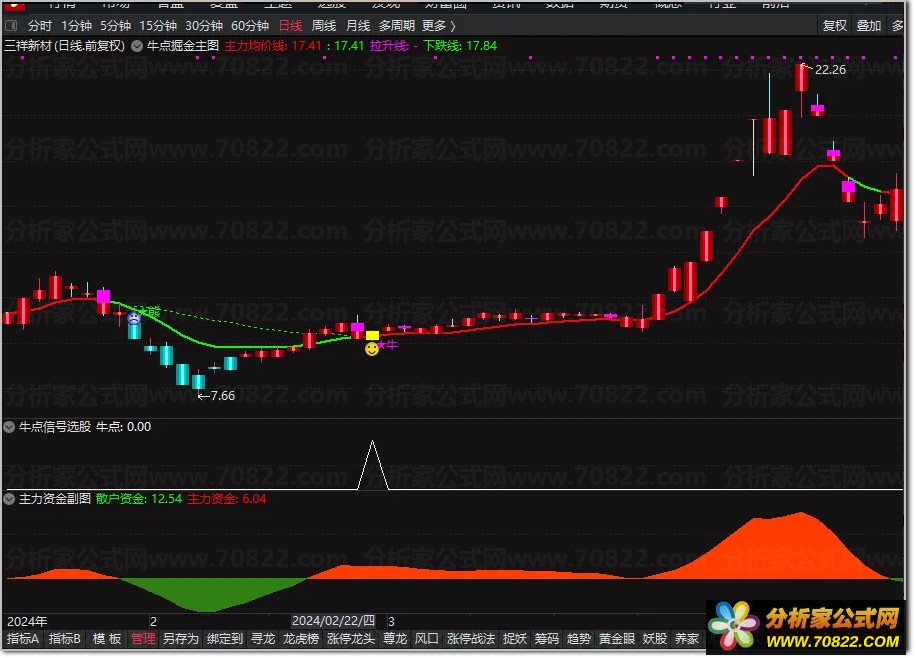Open the 指标A indicator tab
Image resolution: width=916 pixels, height=658 pixels.
pos(23,639)
